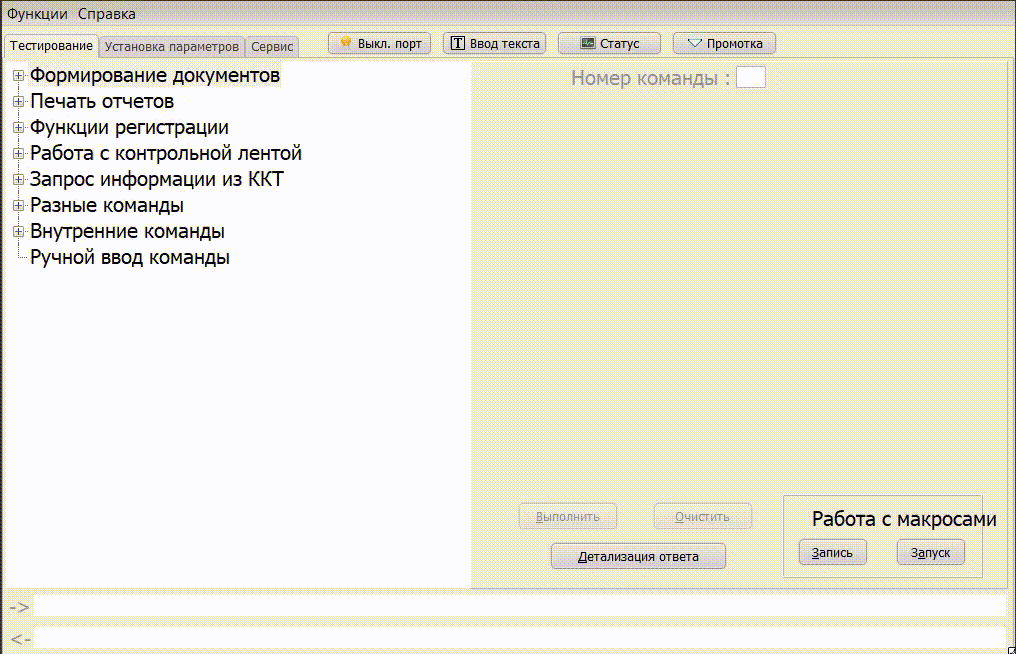Click the text icon on Ввод текста
Screen dimensions: 1016x654
[x=458, y=43]
